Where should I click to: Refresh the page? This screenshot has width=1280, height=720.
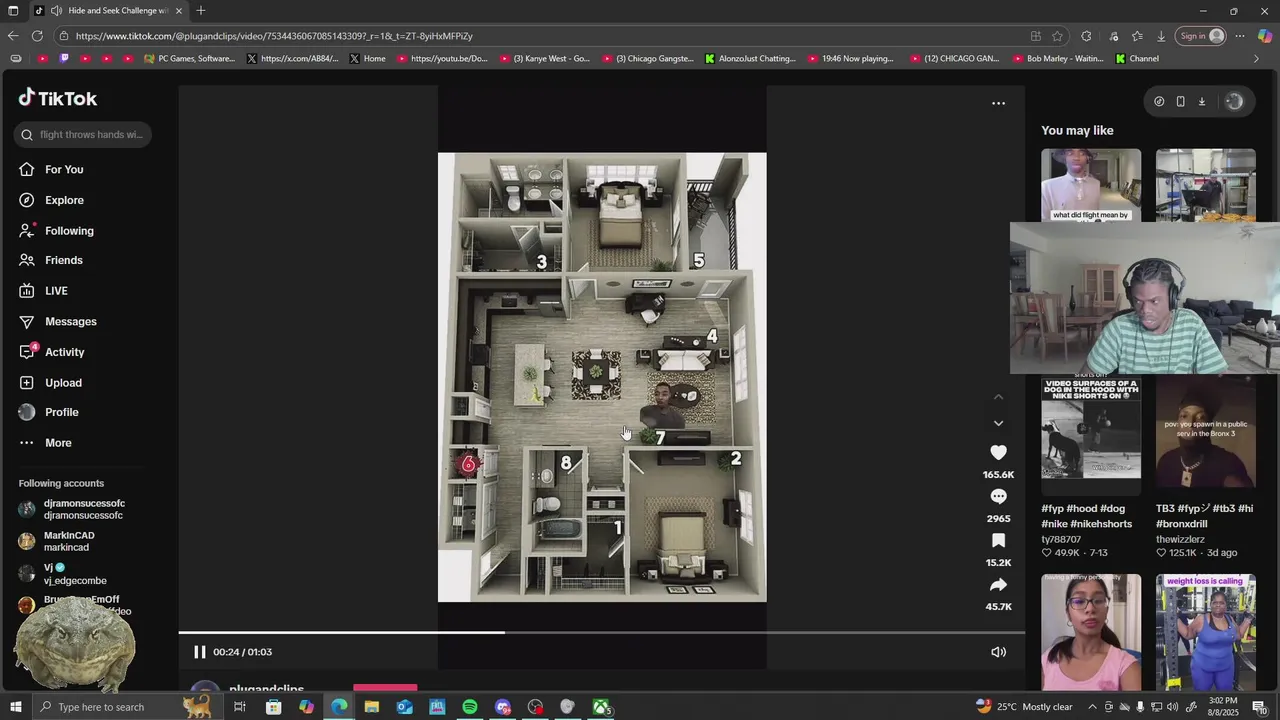click(x=37, y=36)
